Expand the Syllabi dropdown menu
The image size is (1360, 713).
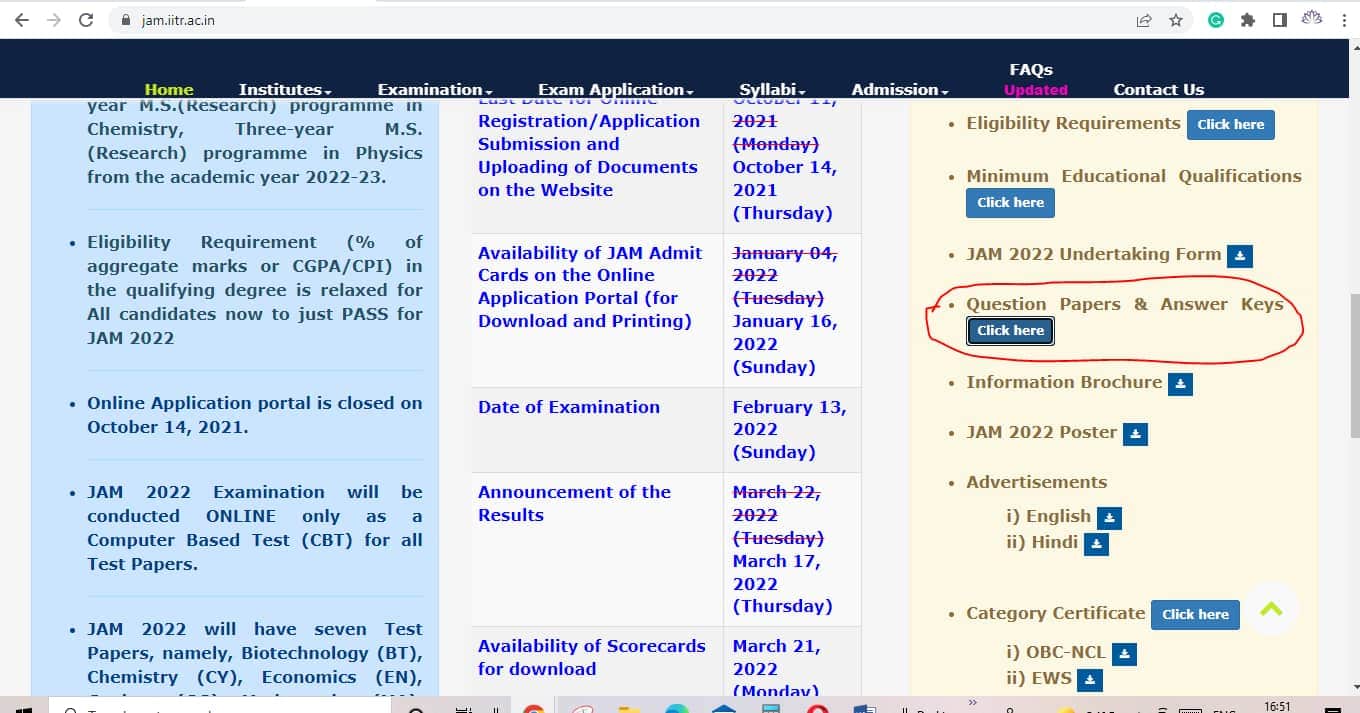pyautogui.click(x=773, y=89)
